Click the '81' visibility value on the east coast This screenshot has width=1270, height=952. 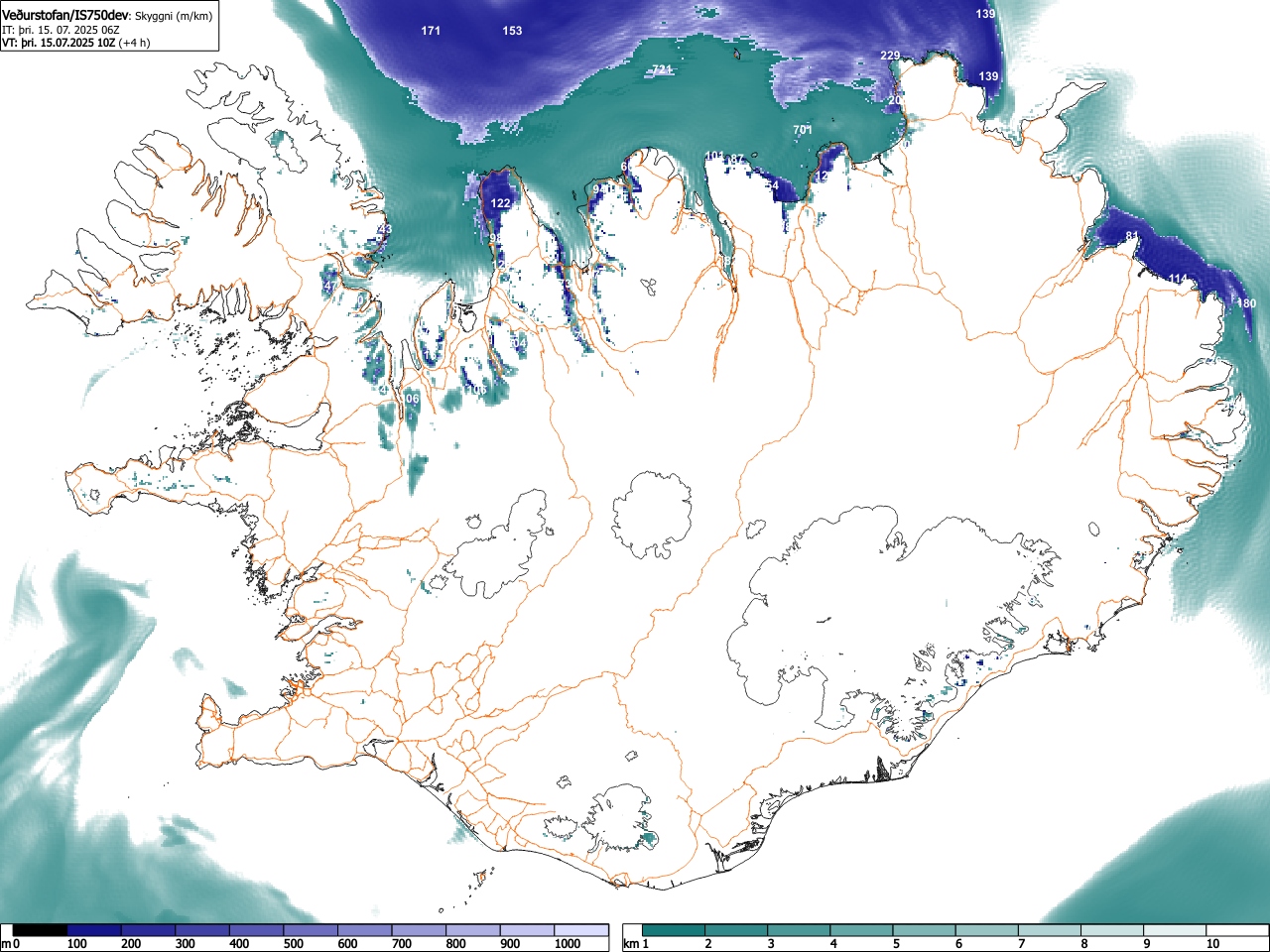point(1132,236)
